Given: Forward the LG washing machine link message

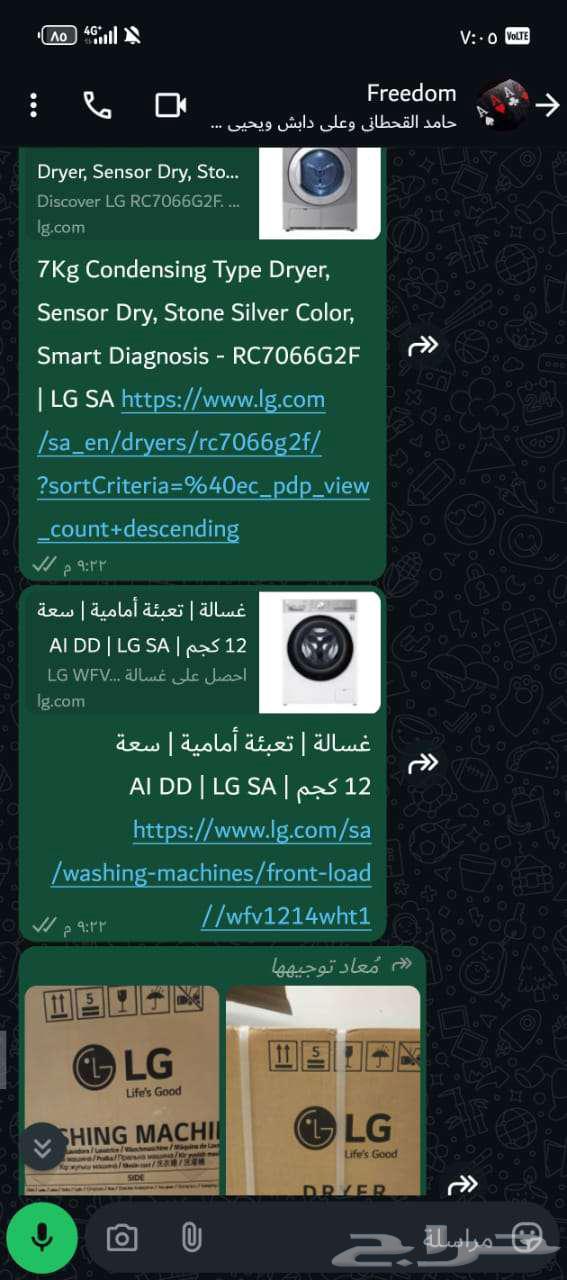Looking at the screenshot, I should [x=424, y=763].
